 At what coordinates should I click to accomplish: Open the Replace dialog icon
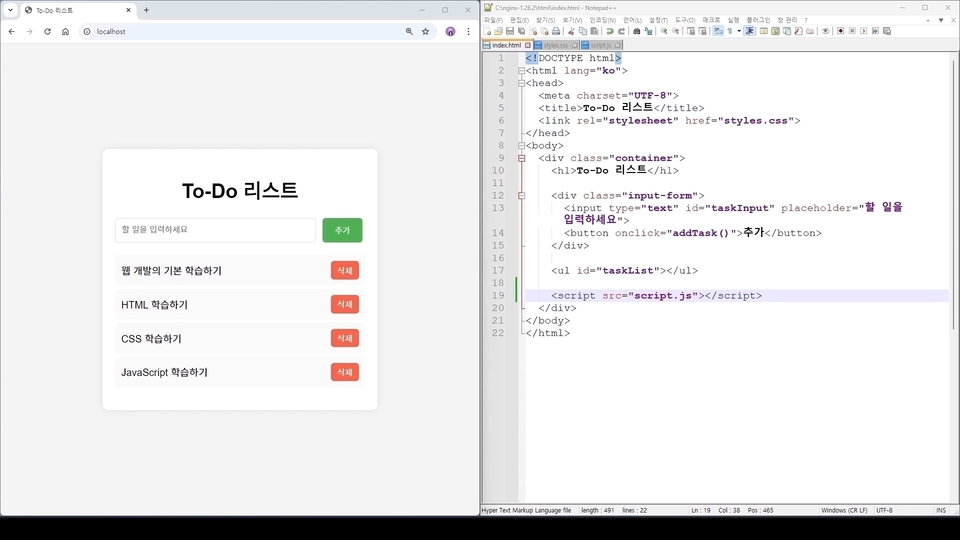click(648, 31)
